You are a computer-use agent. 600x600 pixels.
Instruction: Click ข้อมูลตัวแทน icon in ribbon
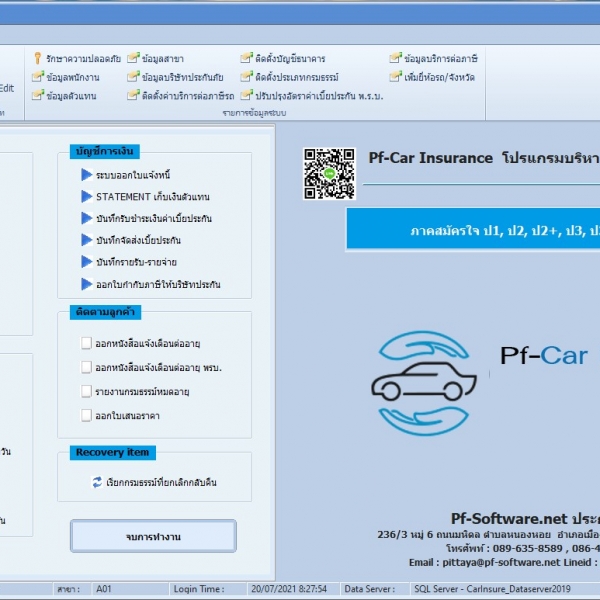[38, 95]
